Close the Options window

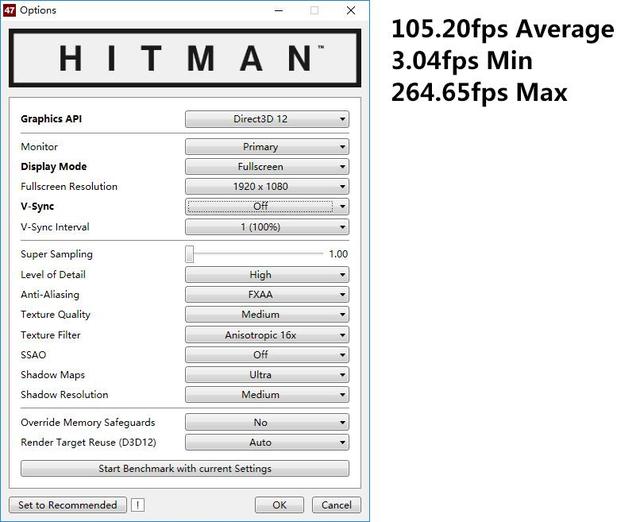click(x=351, y=11)
